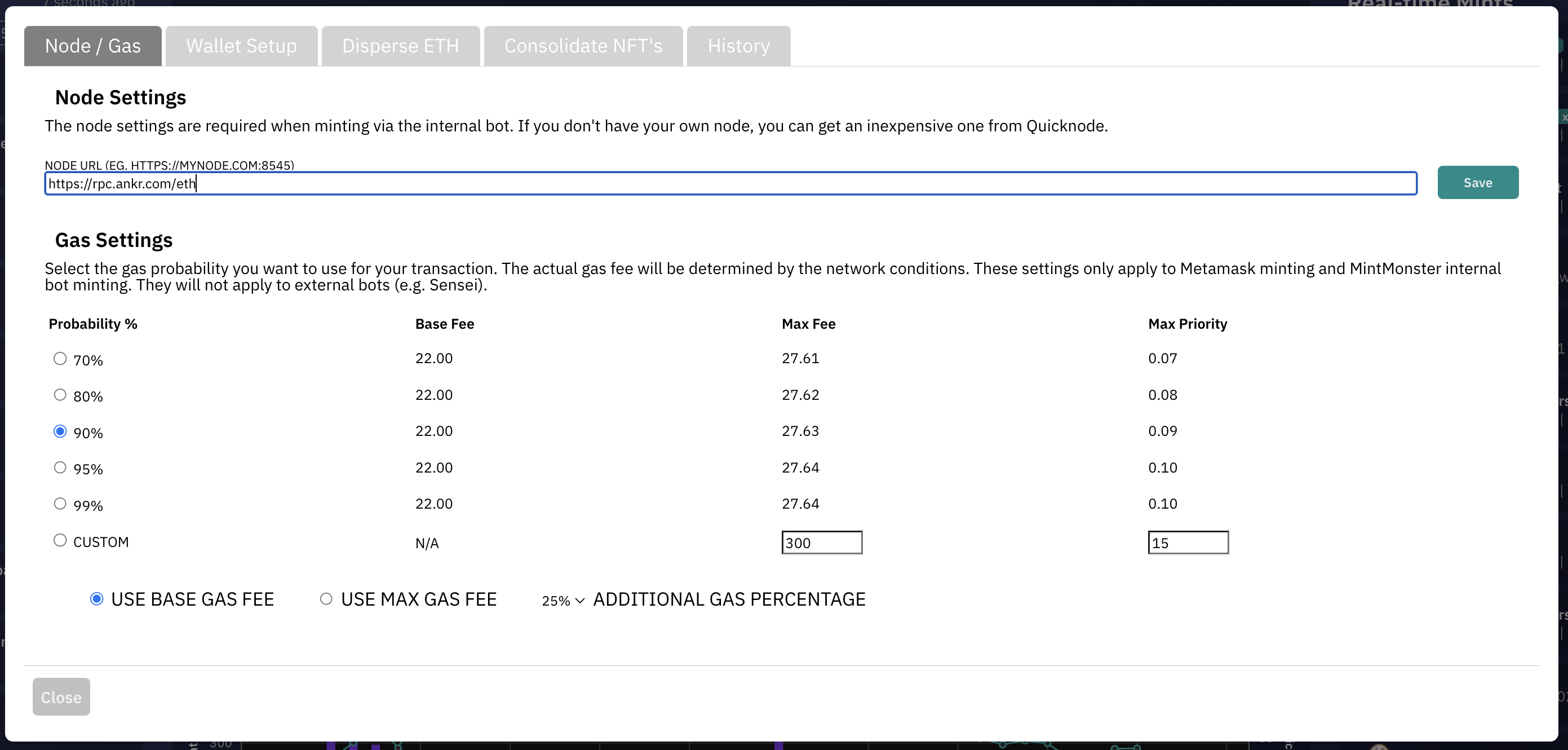Select the Node / Gas tab
This screenshot has width=1568, height=750.
[x=92, y=46]
